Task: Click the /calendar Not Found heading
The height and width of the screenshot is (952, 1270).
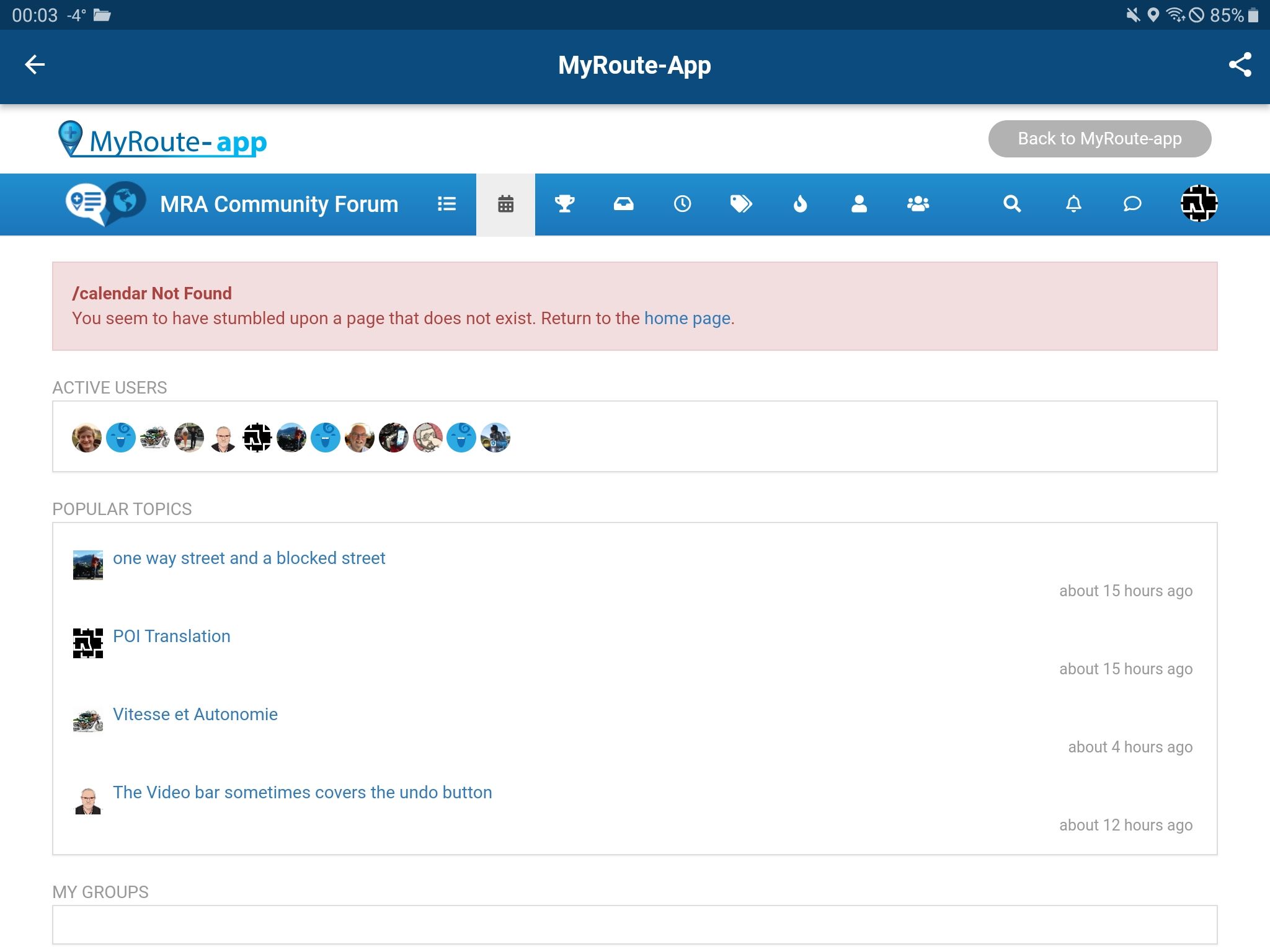Action: [x=152, y=293]
